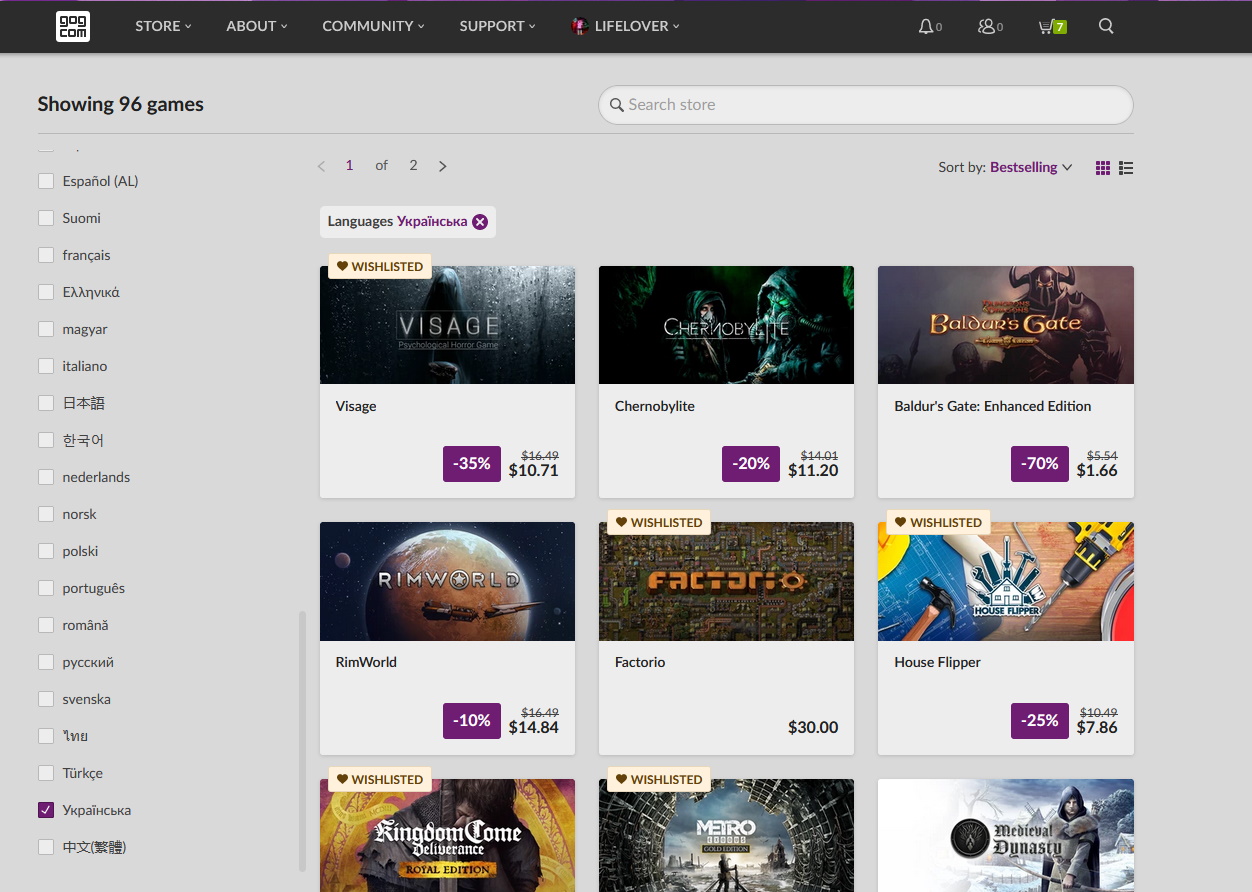Tick the Ελληνικά language checkbox
The image size is (1252, 892).
pyautogui.click(x=46, y=292)
